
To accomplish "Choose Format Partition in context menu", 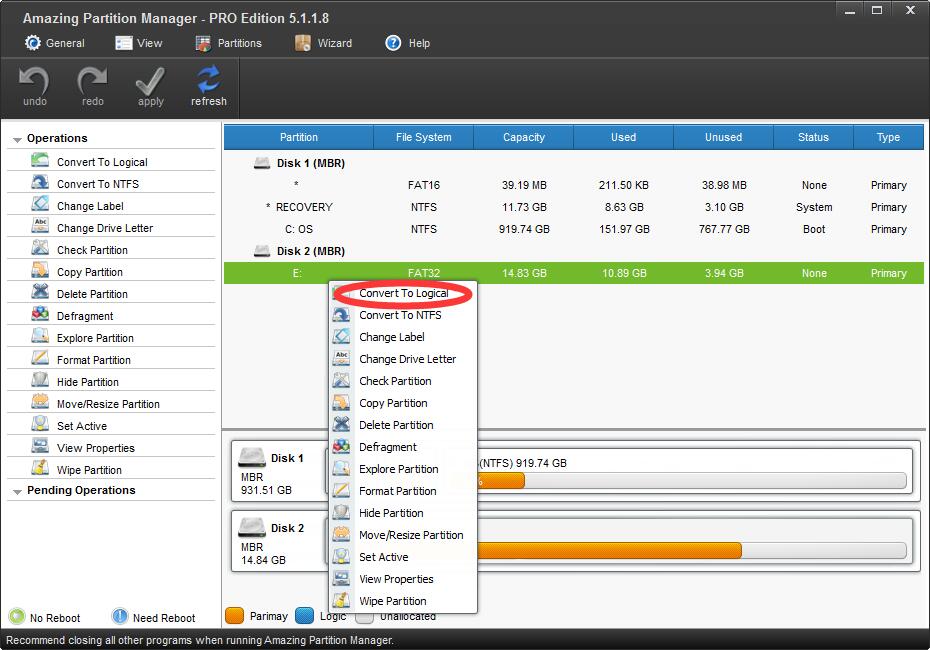I will (x=403, y=490).
